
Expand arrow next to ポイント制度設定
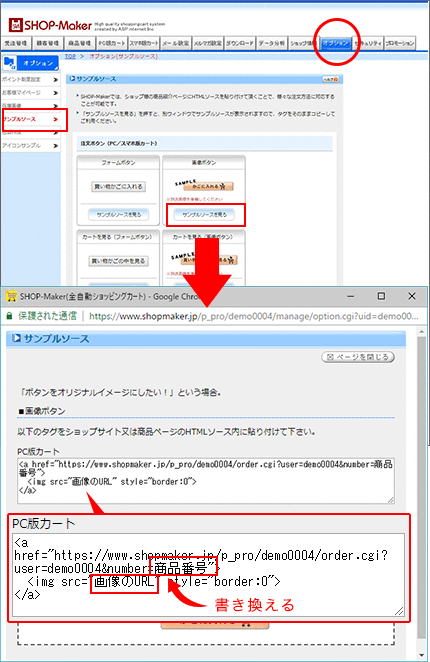pos(55,79)
